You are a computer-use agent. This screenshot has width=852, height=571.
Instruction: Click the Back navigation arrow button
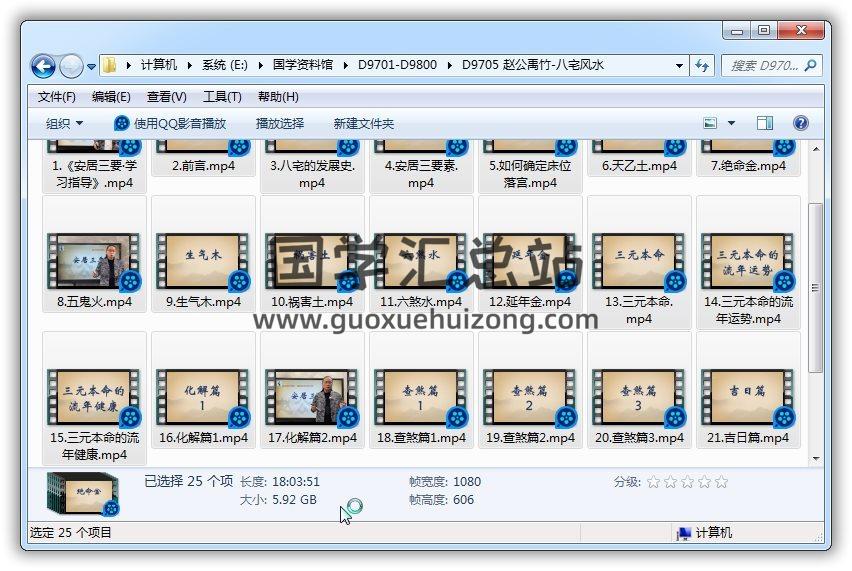point(43,66)
